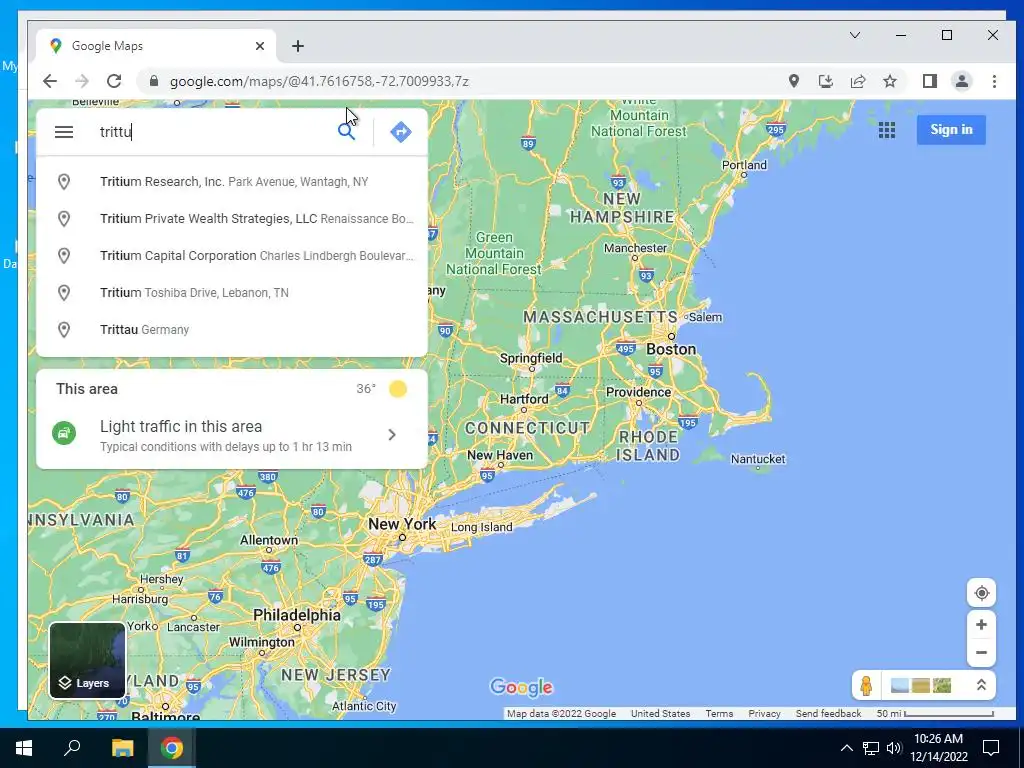
Task: Select Tritium Research, Inc. suggestion
Action: (232, 182)
